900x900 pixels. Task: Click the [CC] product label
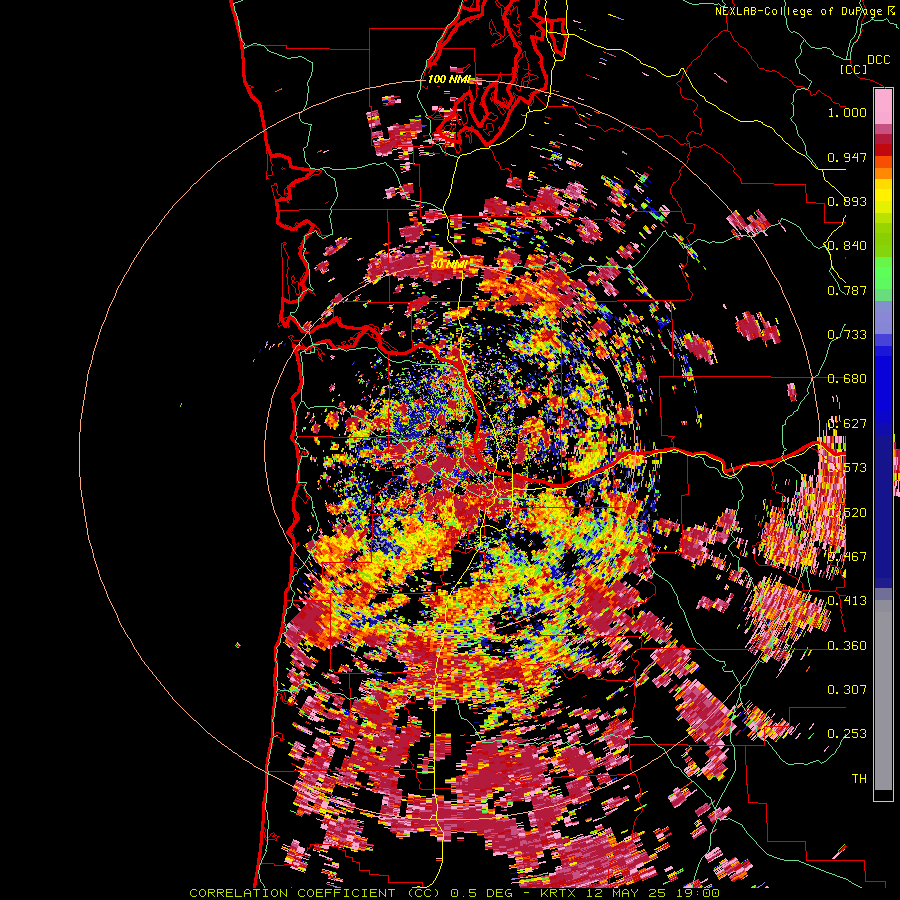(853, 69)
